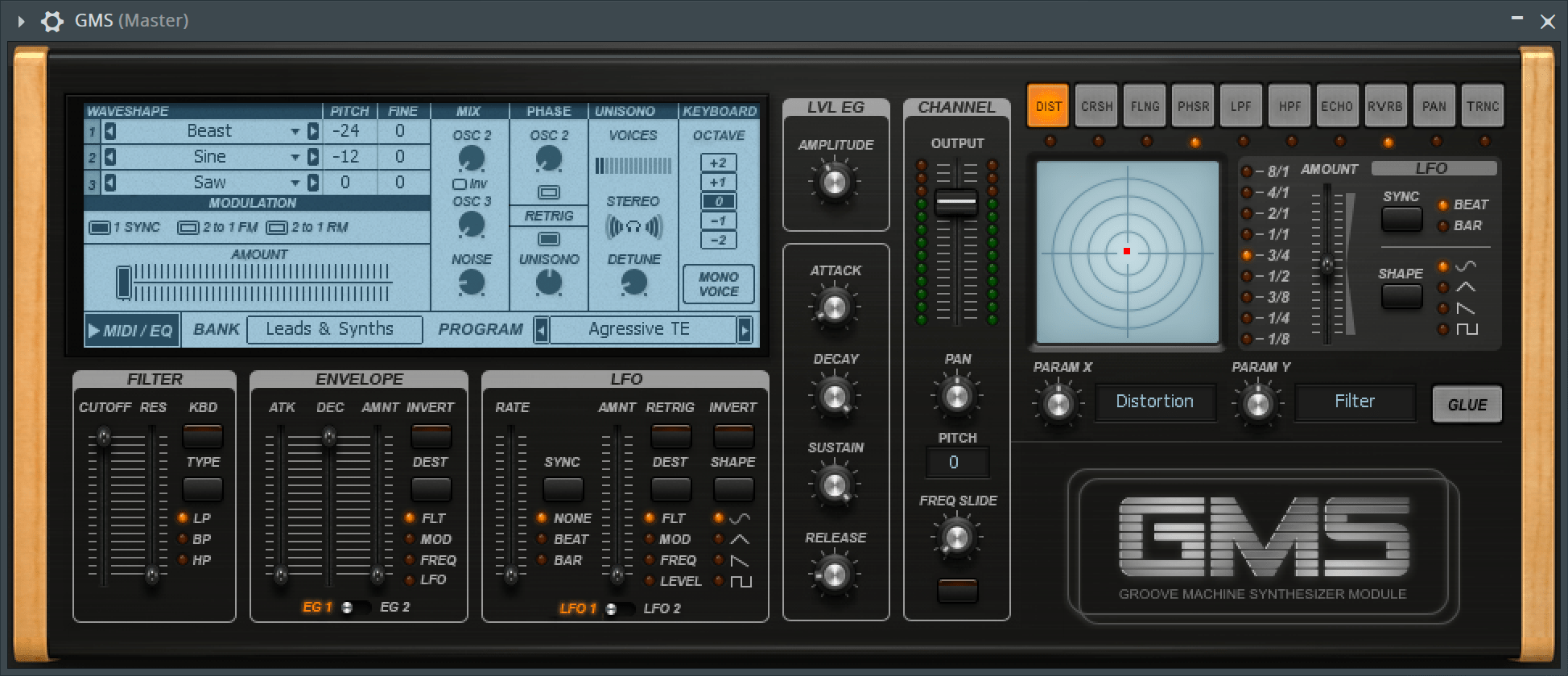Switch to the RVRB effect tab
1568x676 pixels.
(1385, 106)
